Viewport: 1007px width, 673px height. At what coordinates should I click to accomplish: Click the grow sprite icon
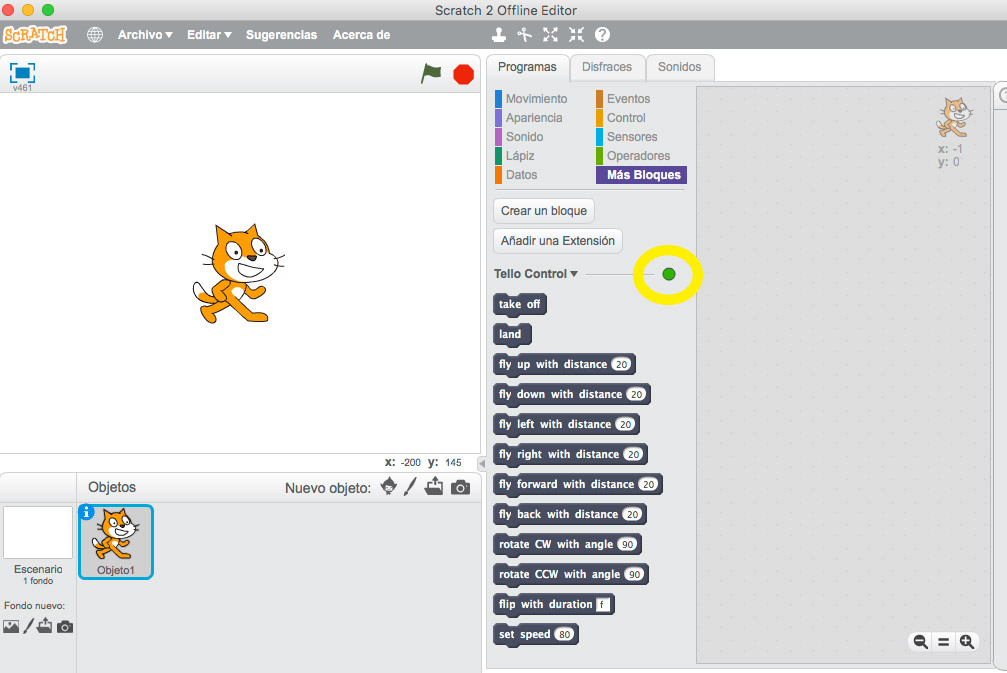click(550, 35)
